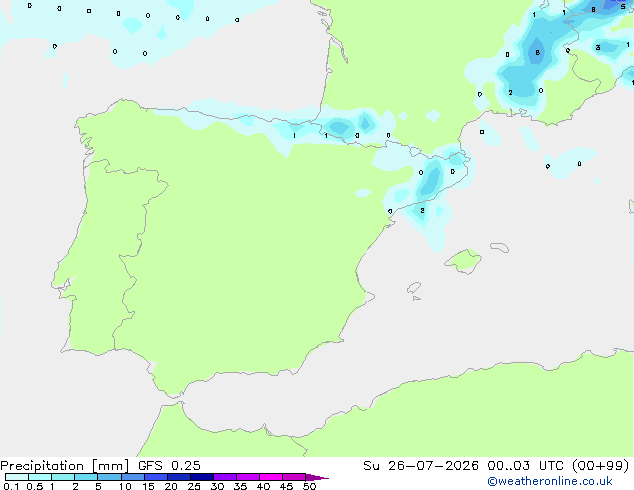Viewport: 634px width, 490px height.
Task: Click the 'Precipitation [mm]' title text
Action: 65,466
